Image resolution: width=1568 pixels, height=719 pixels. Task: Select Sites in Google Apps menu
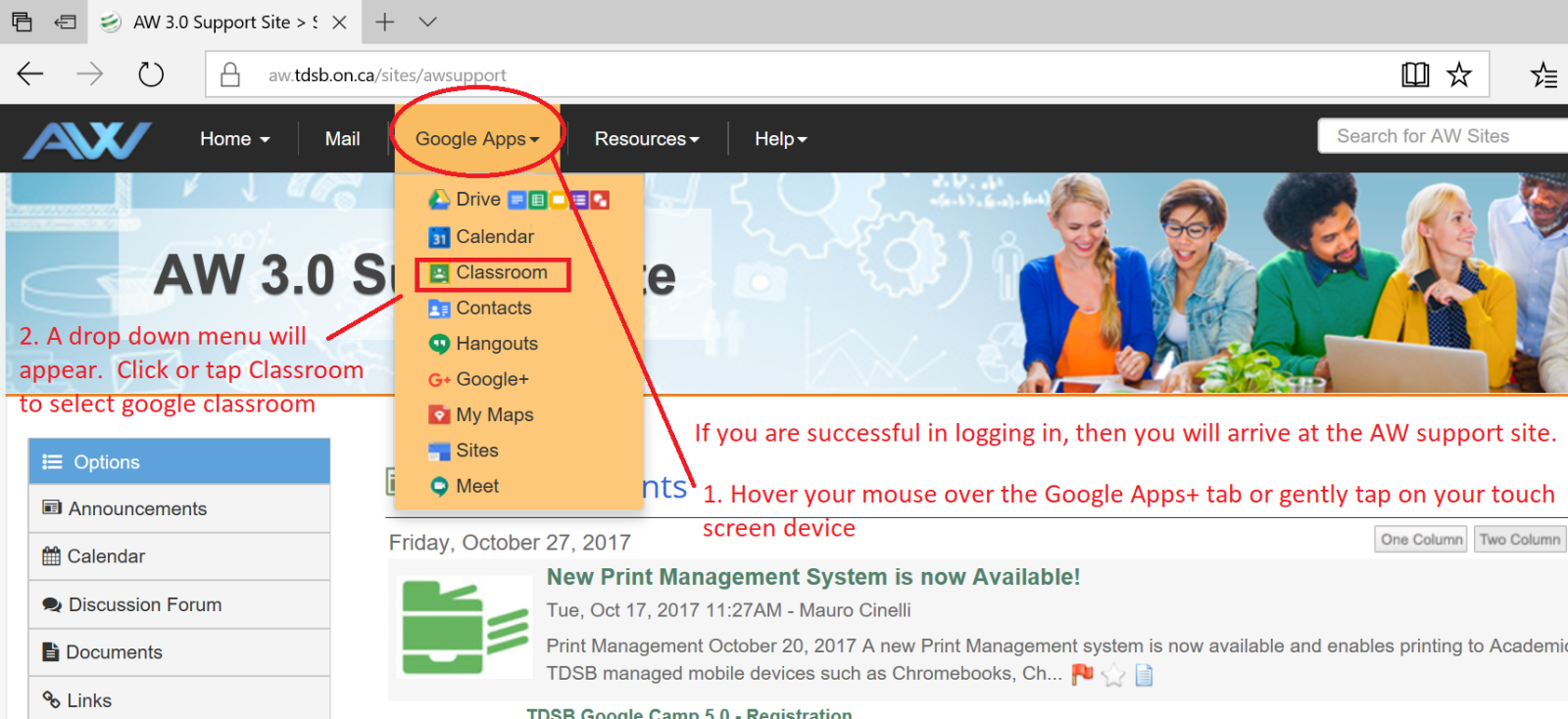477,451
